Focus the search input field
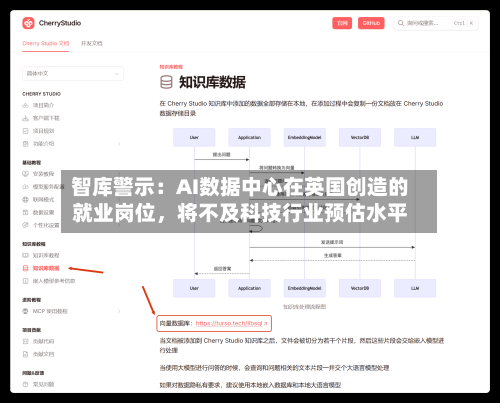This screenshot has width=500, height=403. pos(436,23)
